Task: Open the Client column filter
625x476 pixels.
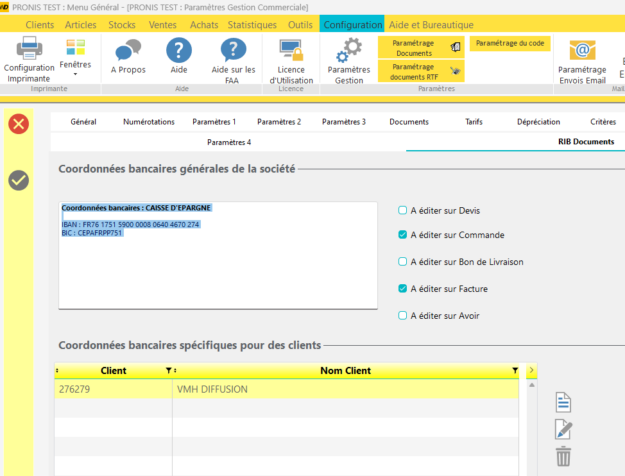Action: [168, 370]
